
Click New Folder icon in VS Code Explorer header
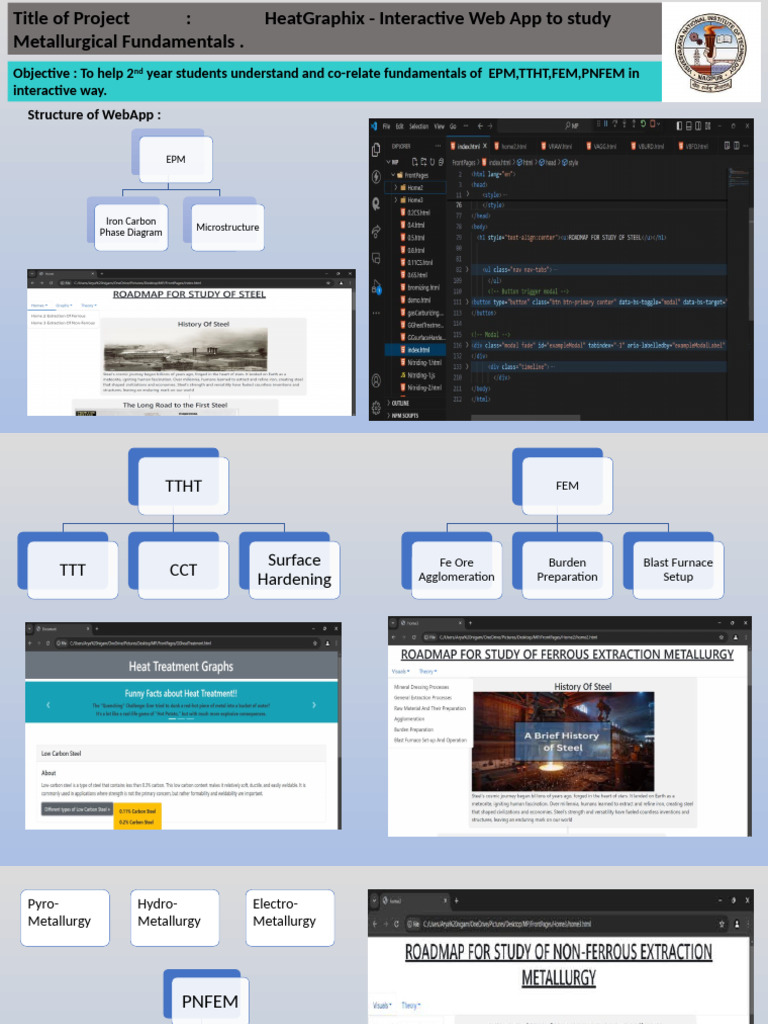[x=423, y=161]
